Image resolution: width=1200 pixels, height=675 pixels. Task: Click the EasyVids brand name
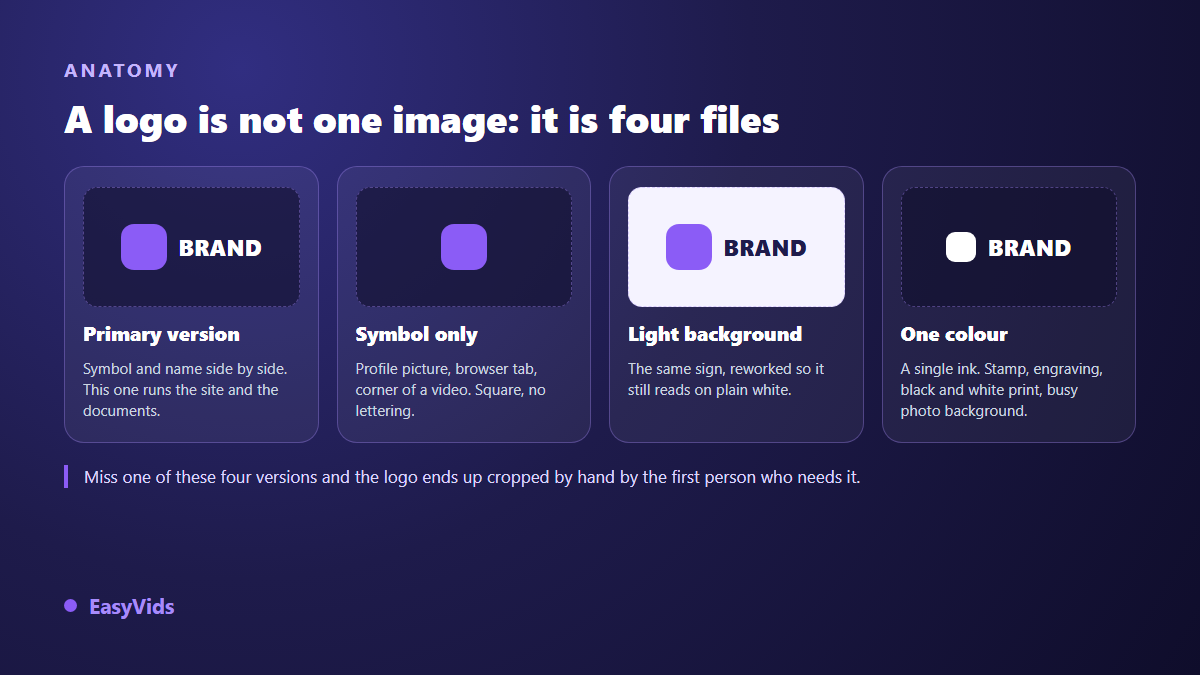point(132,607)
